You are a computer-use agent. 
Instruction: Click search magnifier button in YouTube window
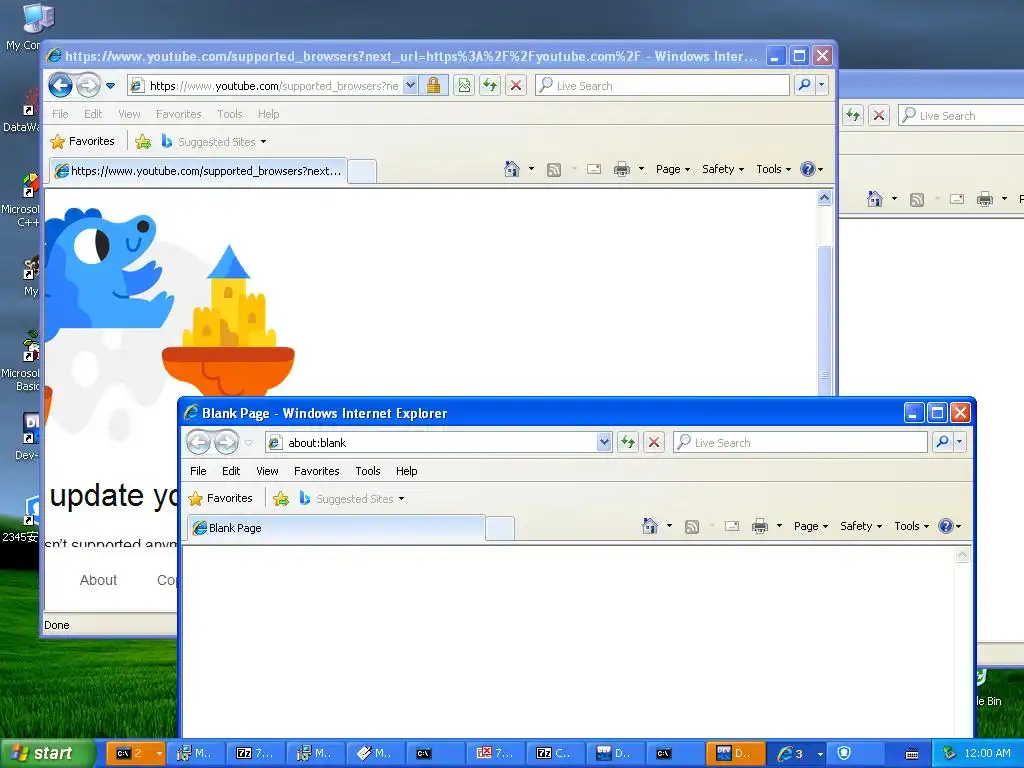pyautogui.click(x=805, y=85)
